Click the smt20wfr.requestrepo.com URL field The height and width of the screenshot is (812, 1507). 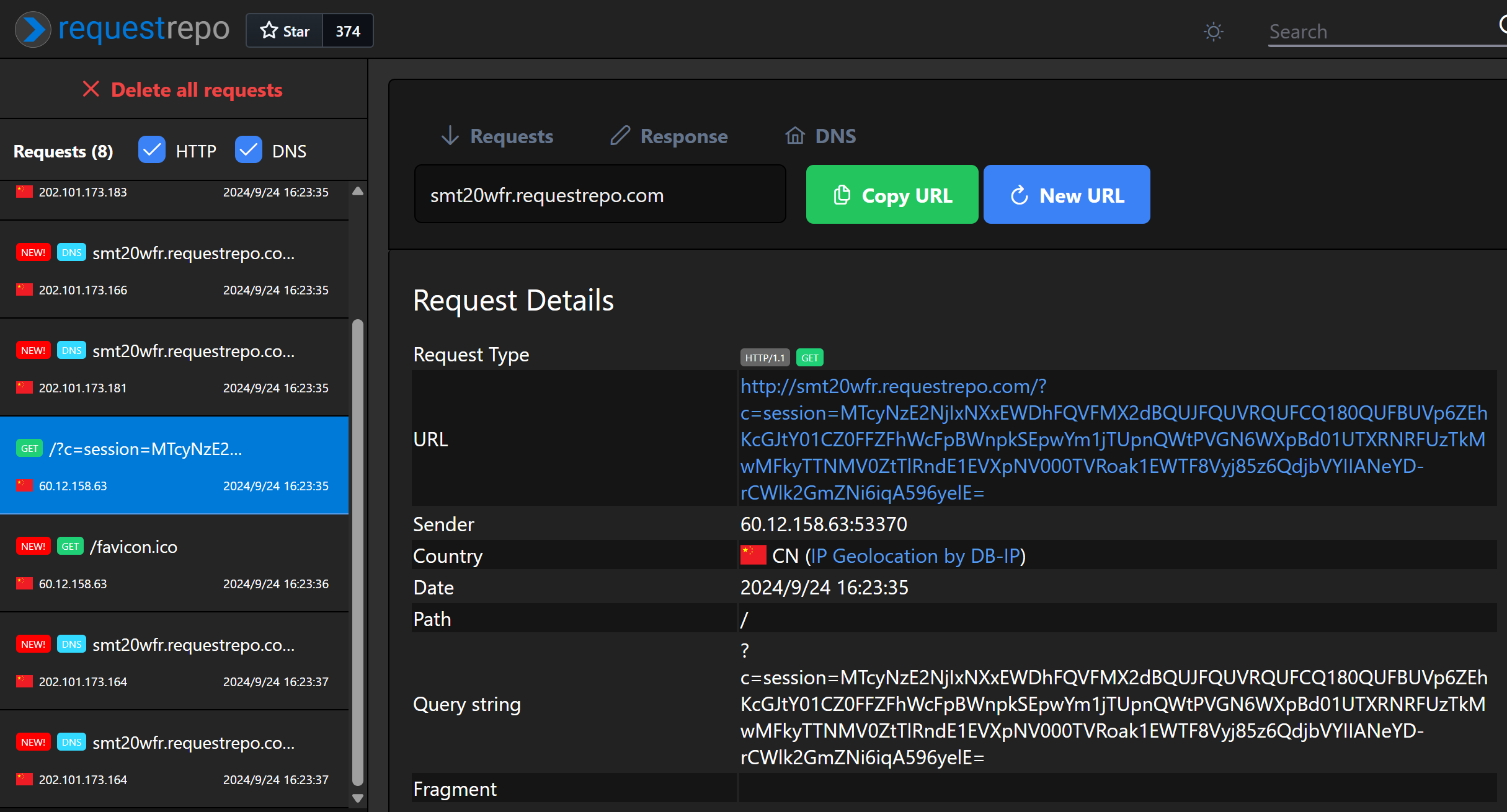pyautogui.click(x=600, y=195)
